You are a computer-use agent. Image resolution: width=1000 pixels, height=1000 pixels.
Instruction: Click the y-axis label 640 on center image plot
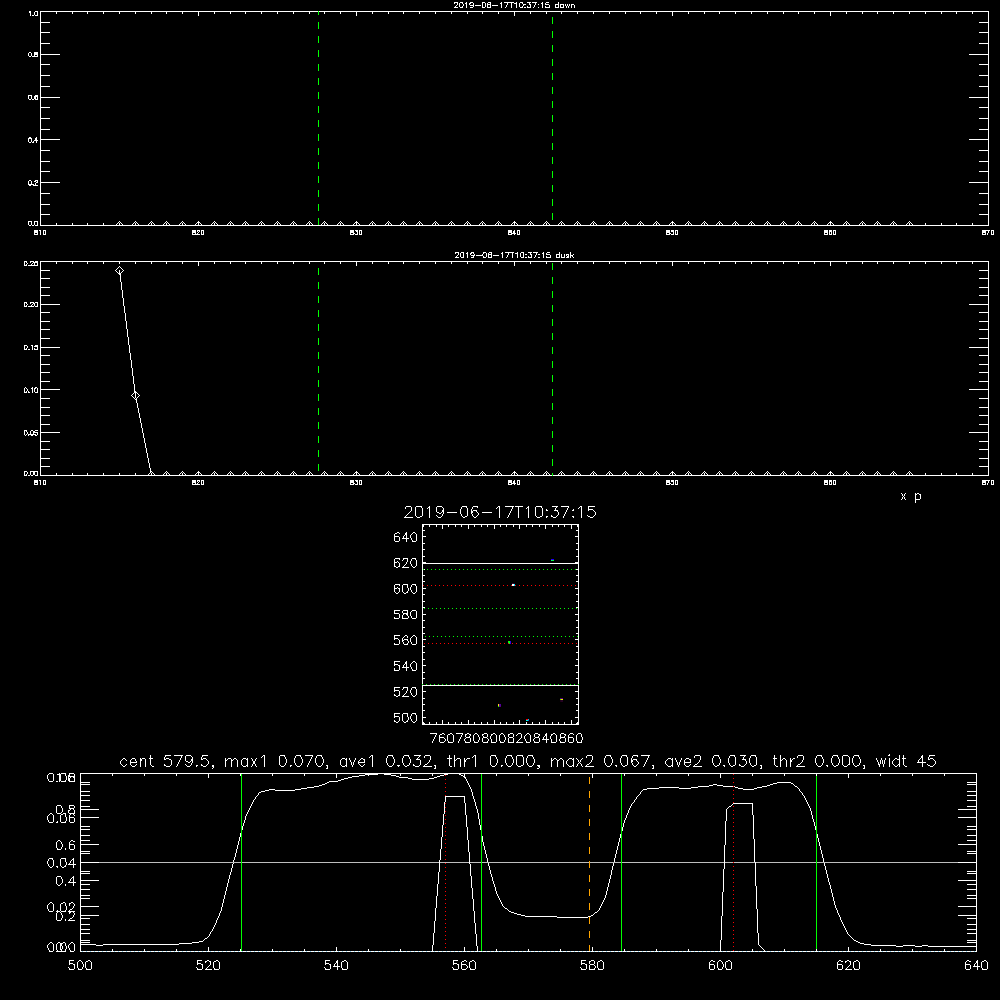[x=405, y=537]
